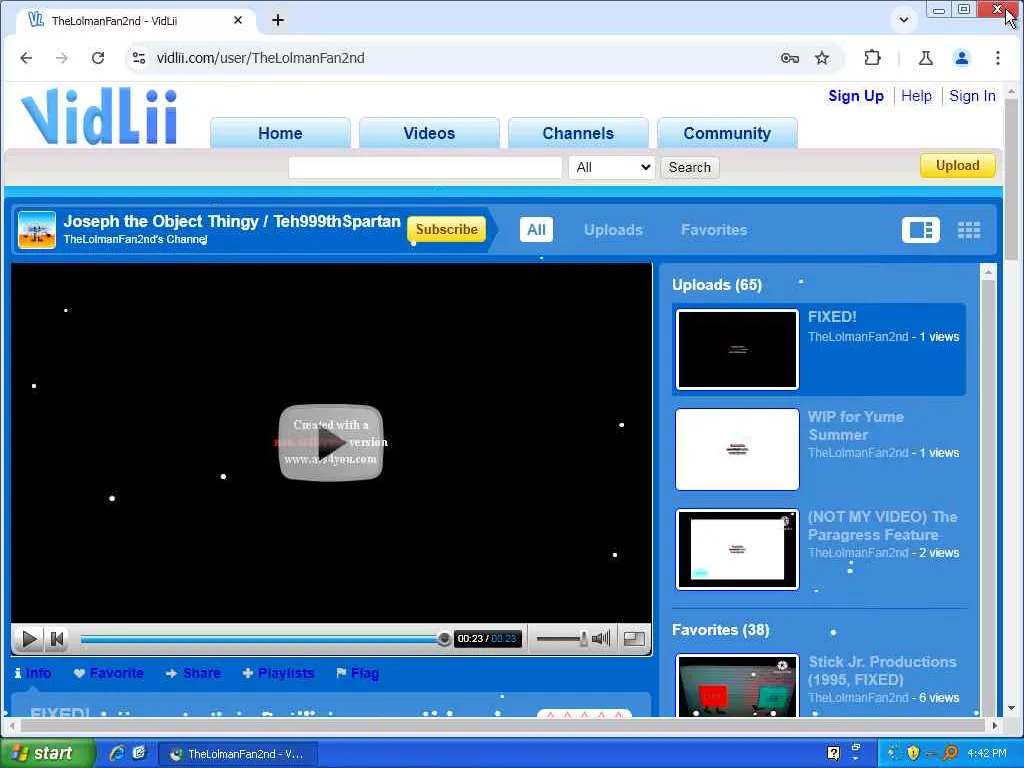Select TheLolmanFan2nd taskbar window button
This screenshot has height=768, width=1024.
pos(238,754)
